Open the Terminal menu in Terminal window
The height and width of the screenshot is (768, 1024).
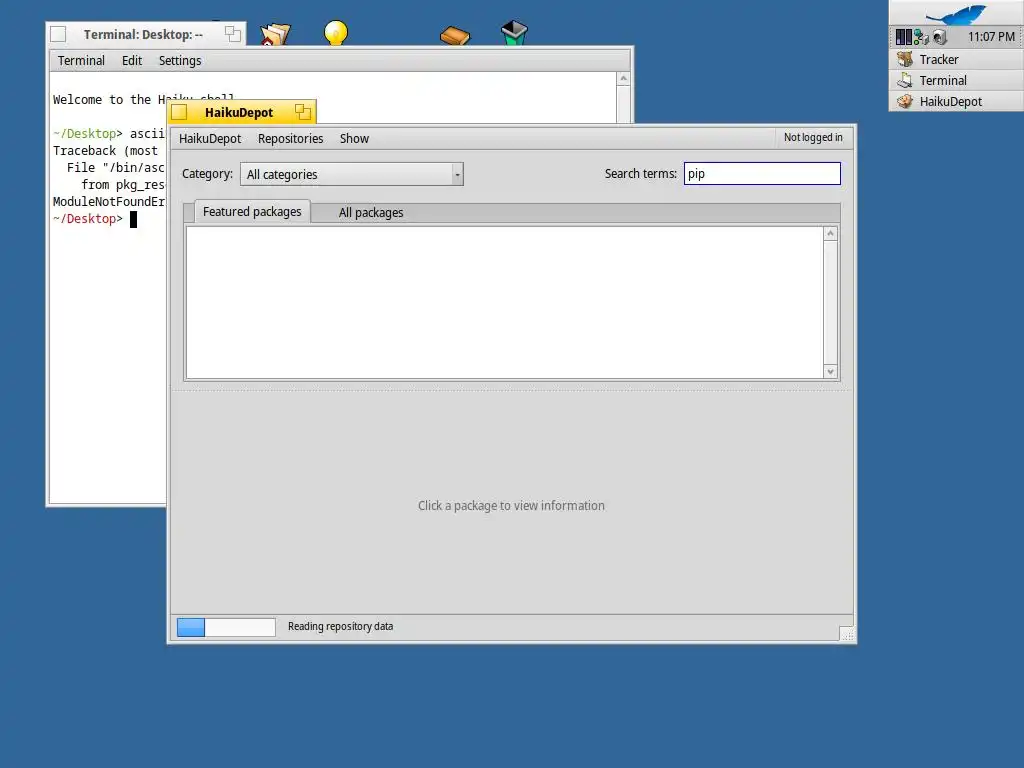click(81, 61)
